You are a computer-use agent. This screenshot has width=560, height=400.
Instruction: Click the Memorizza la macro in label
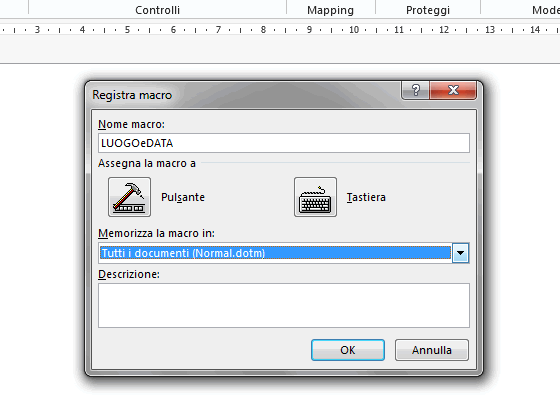click(156, 233)
